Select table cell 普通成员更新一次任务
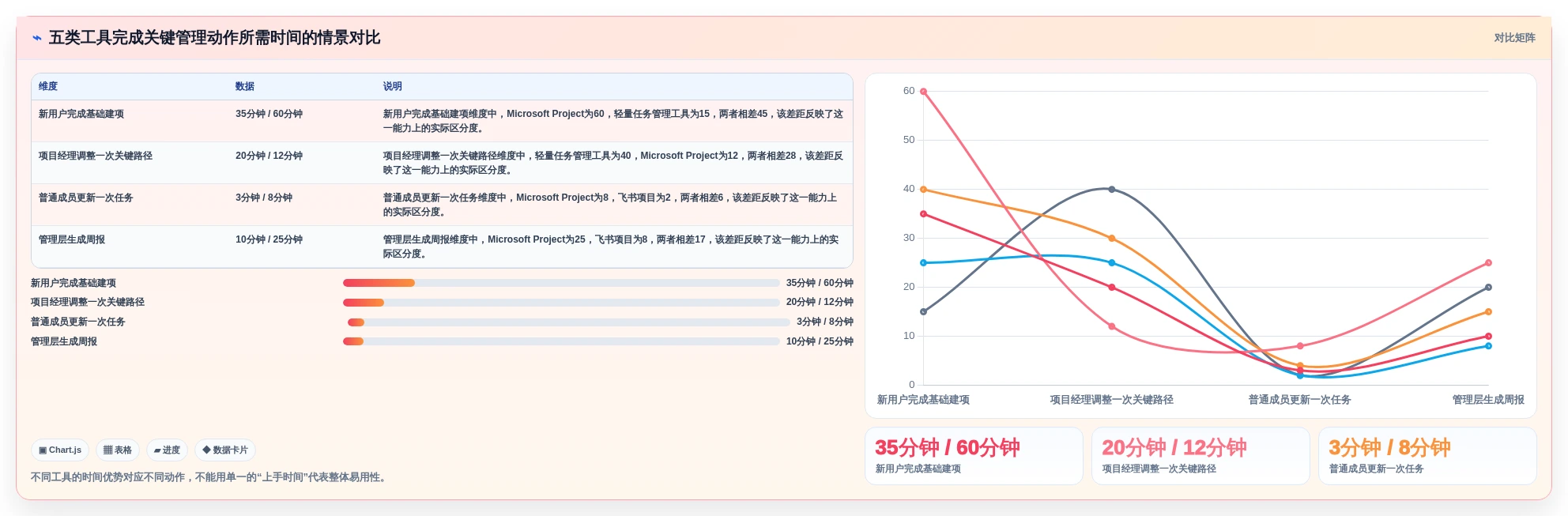Viewport: 1568px width, 516px height. click(86, 198)
